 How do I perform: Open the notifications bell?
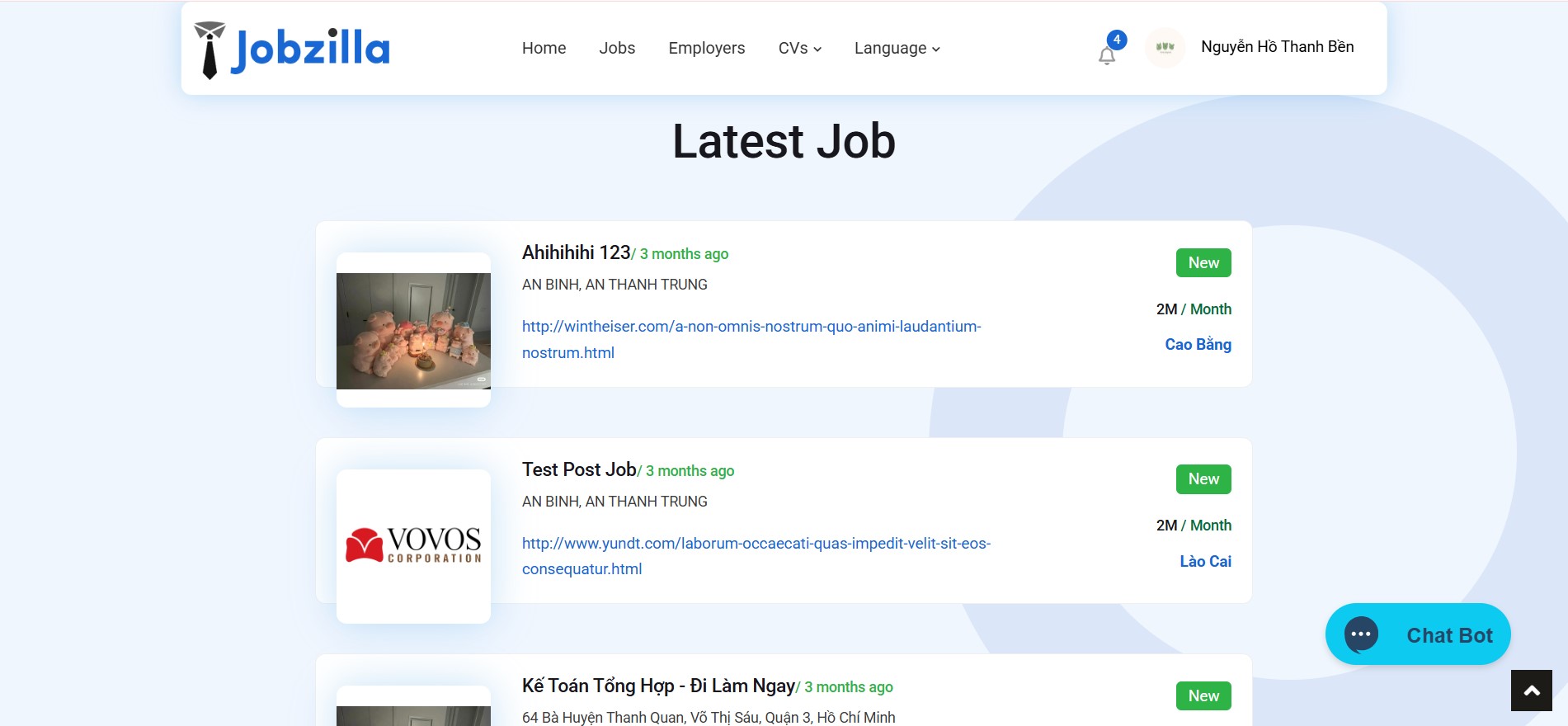pos(1107,55)
